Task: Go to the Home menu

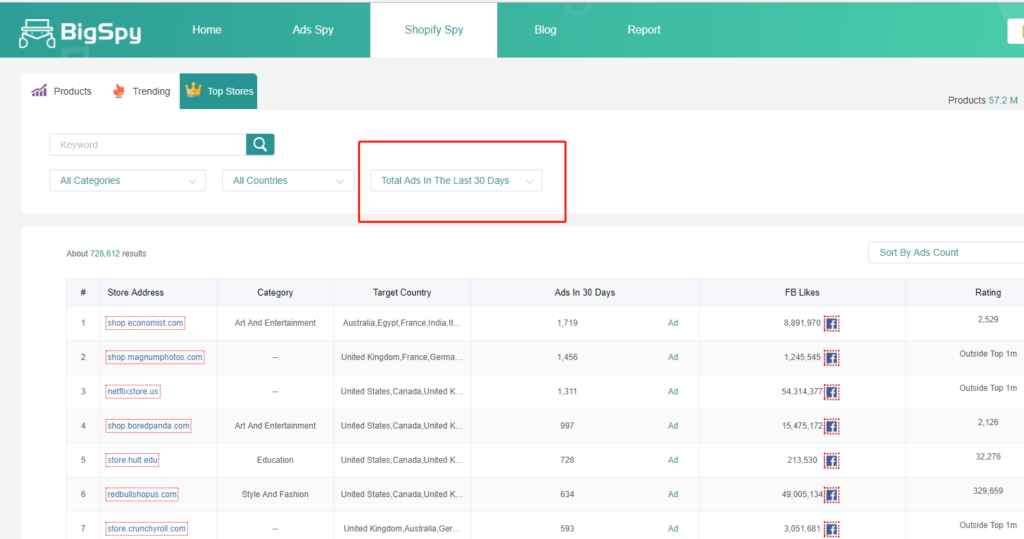Action: [206, 30]
